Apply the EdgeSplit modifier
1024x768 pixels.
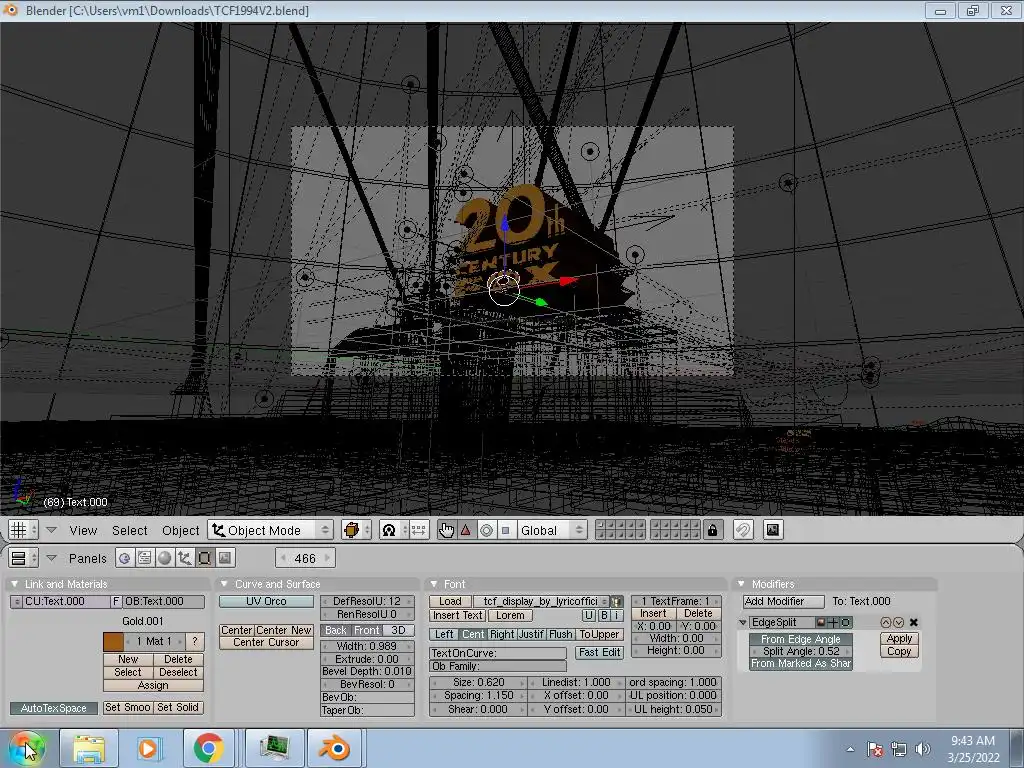point(899,639)
